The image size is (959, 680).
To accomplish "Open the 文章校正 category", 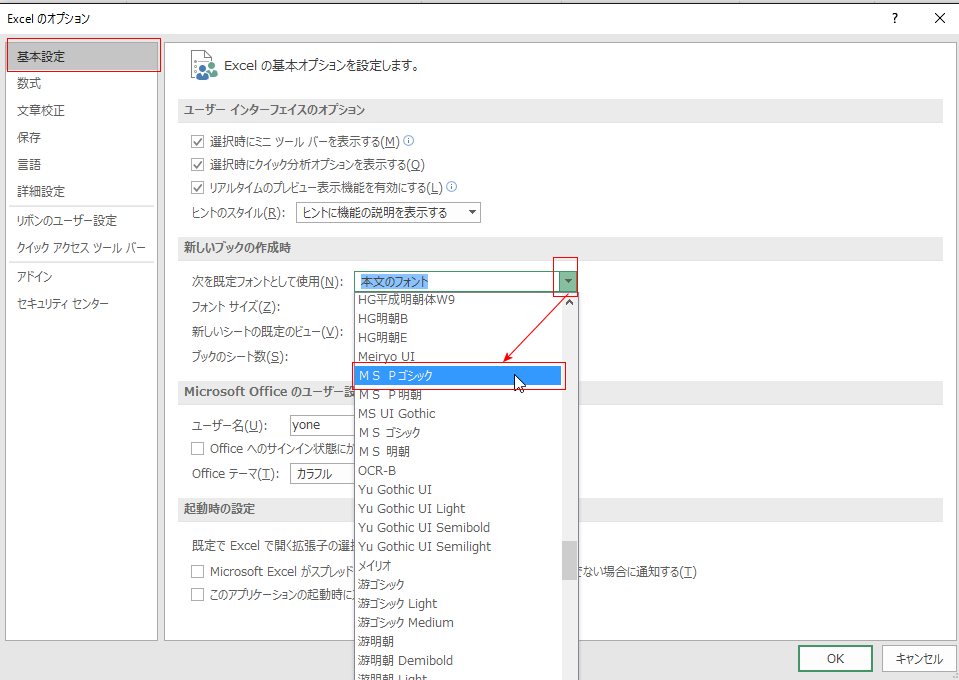I will (x=81, y=110).
